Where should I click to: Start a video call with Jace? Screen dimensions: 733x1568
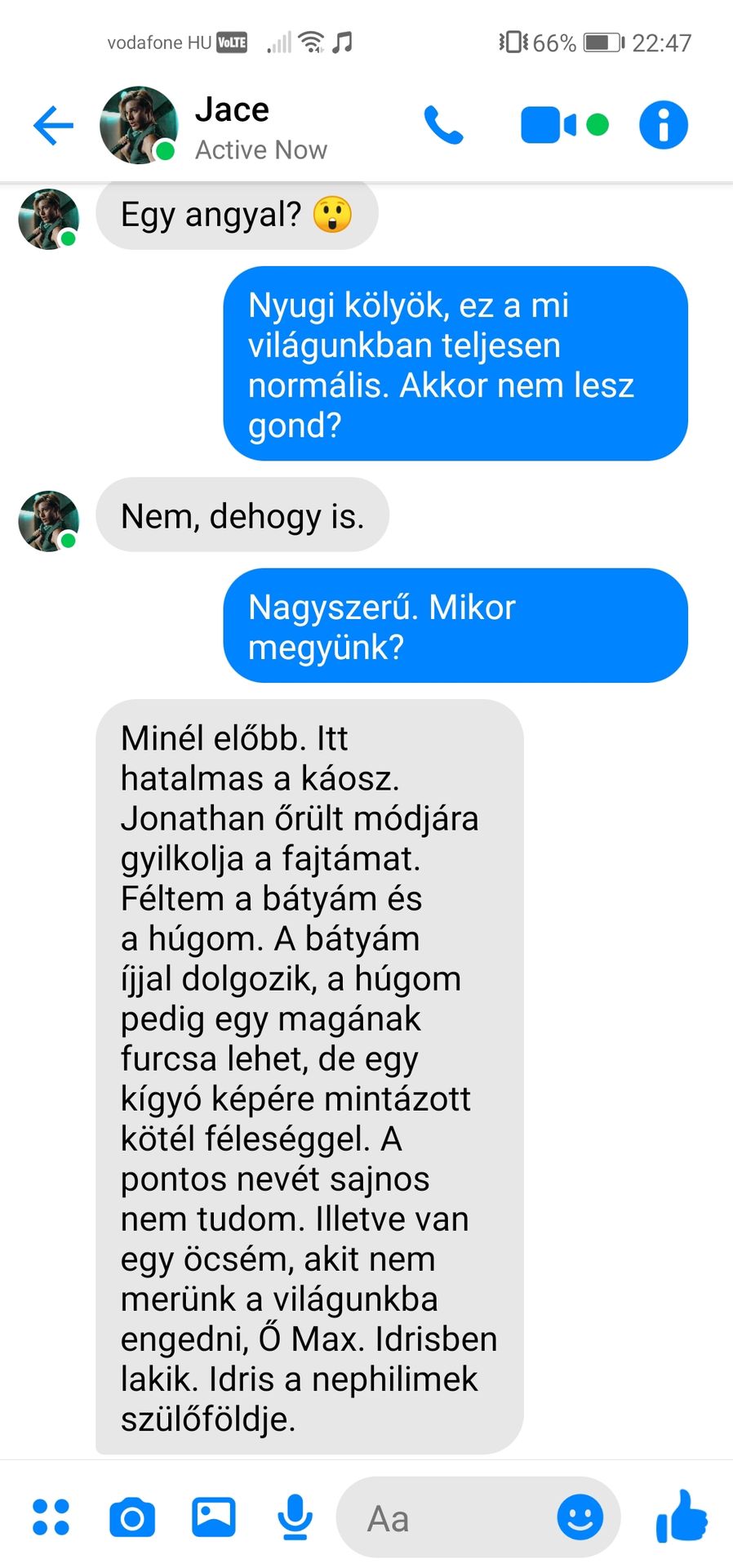coord(548,125)
